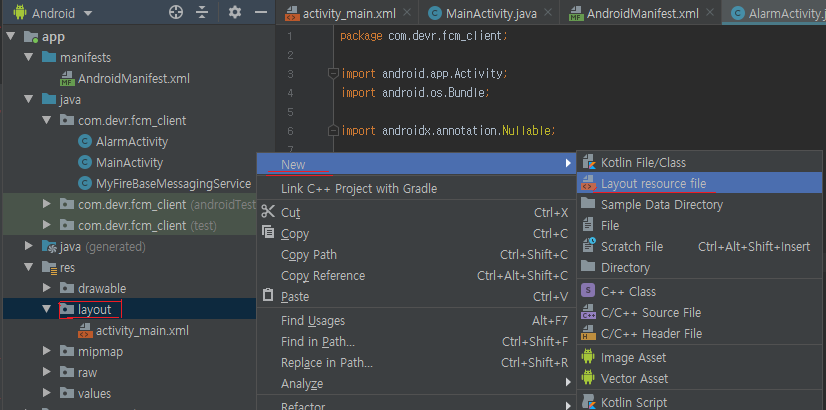
Task: Collapse the manifests folder
Action: pos(28,57)
